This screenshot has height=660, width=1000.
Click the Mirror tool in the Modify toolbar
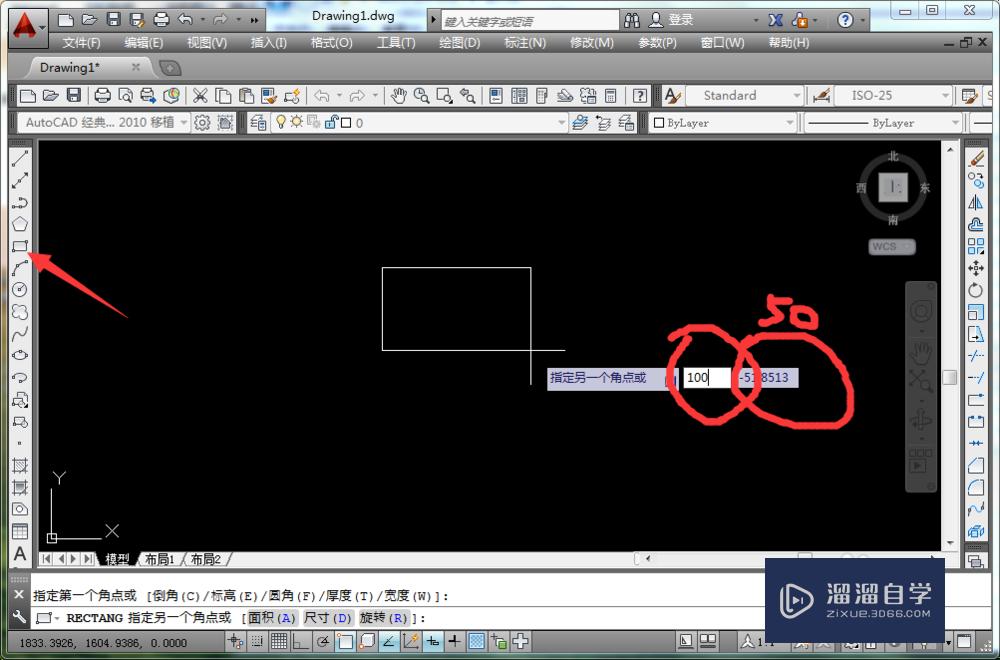pos(977,200)
